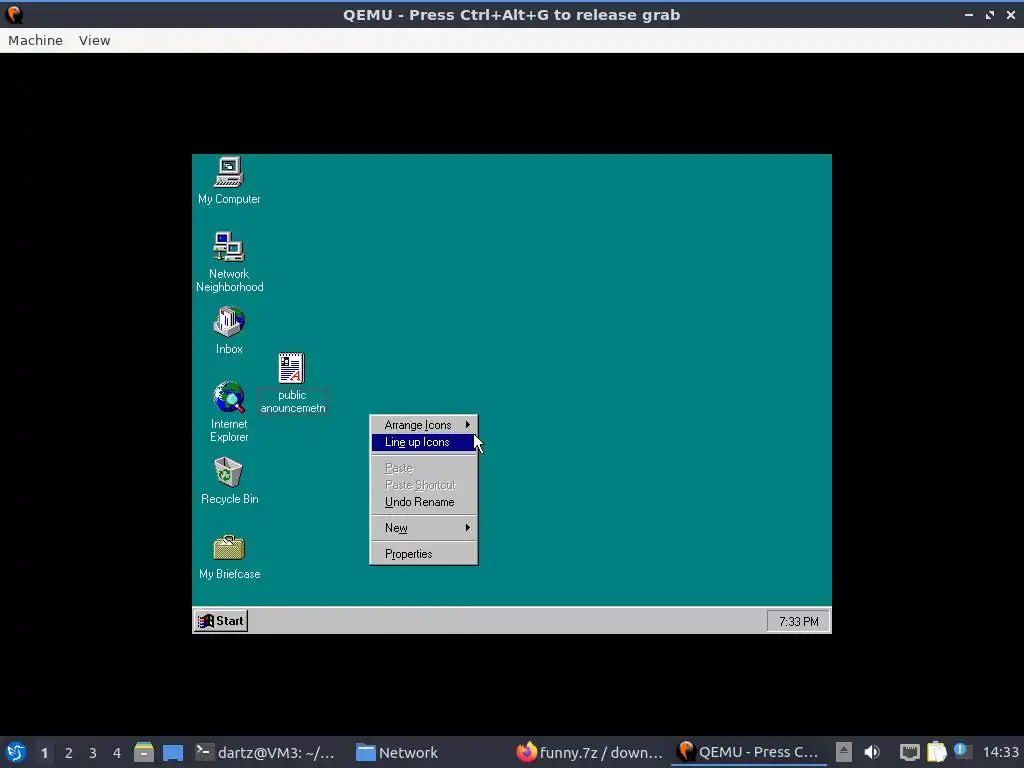The height and width of the screenshot is (768, 1024).
Task: Click the show desktop panel icon
Action: (x=173, y=752)
